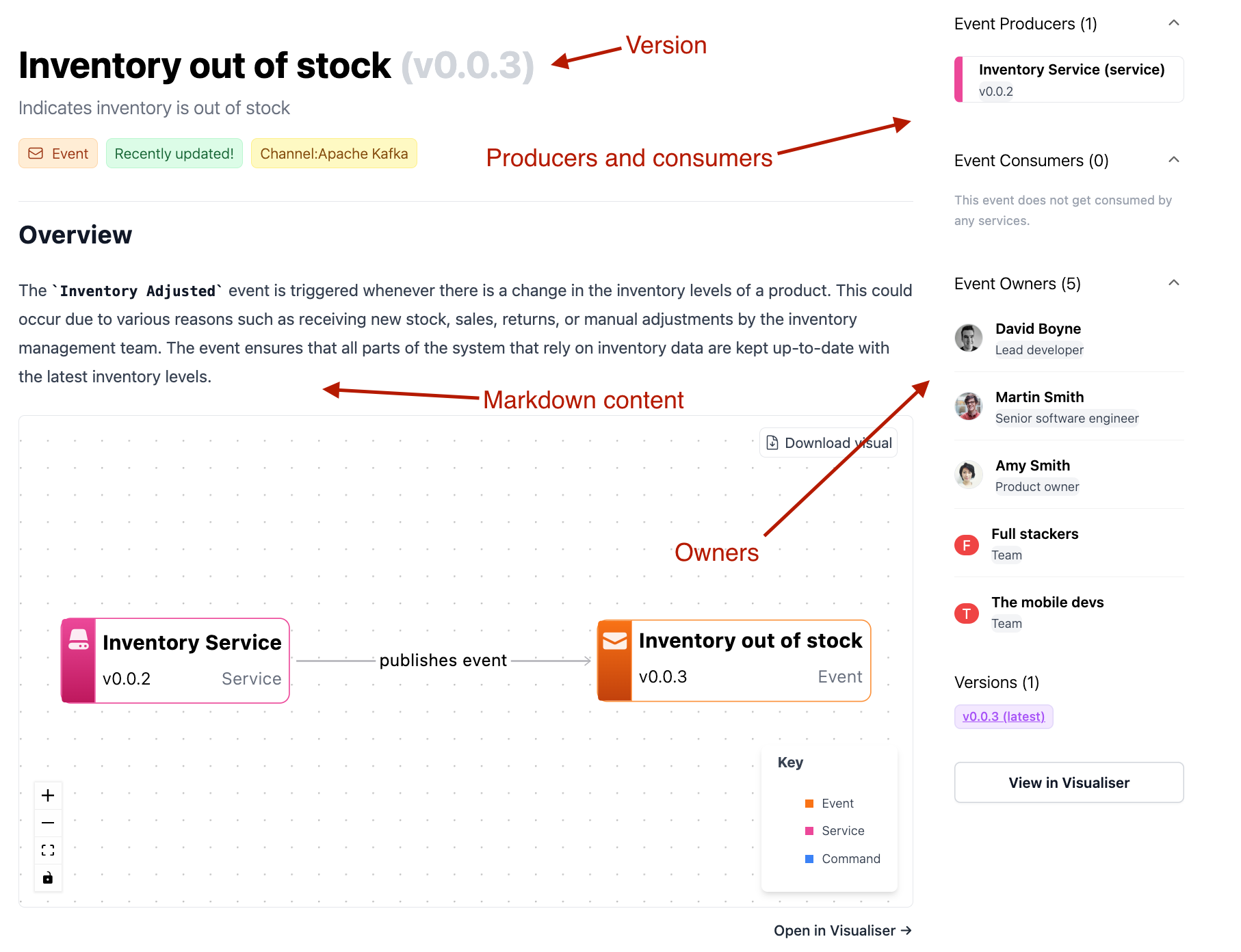The width and height of the screenshot is (1241, 952).
Task: Click the mobile devs team badge
Action: [x=967, y=613]
